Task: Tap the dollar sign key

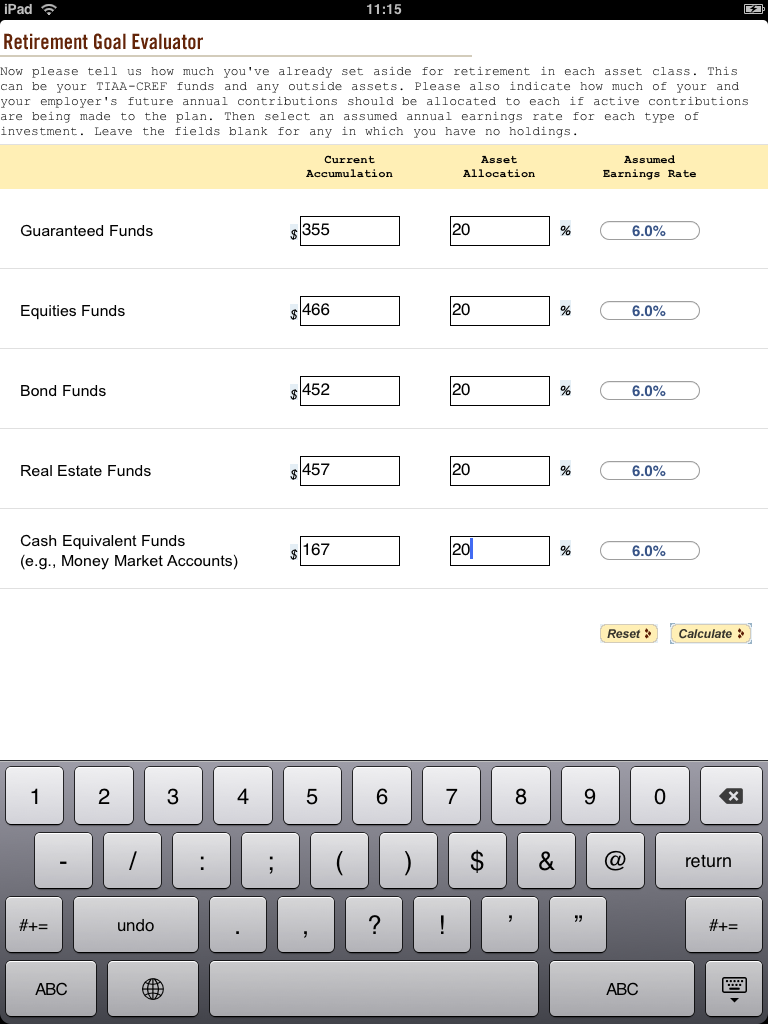Action: point(477,860)
